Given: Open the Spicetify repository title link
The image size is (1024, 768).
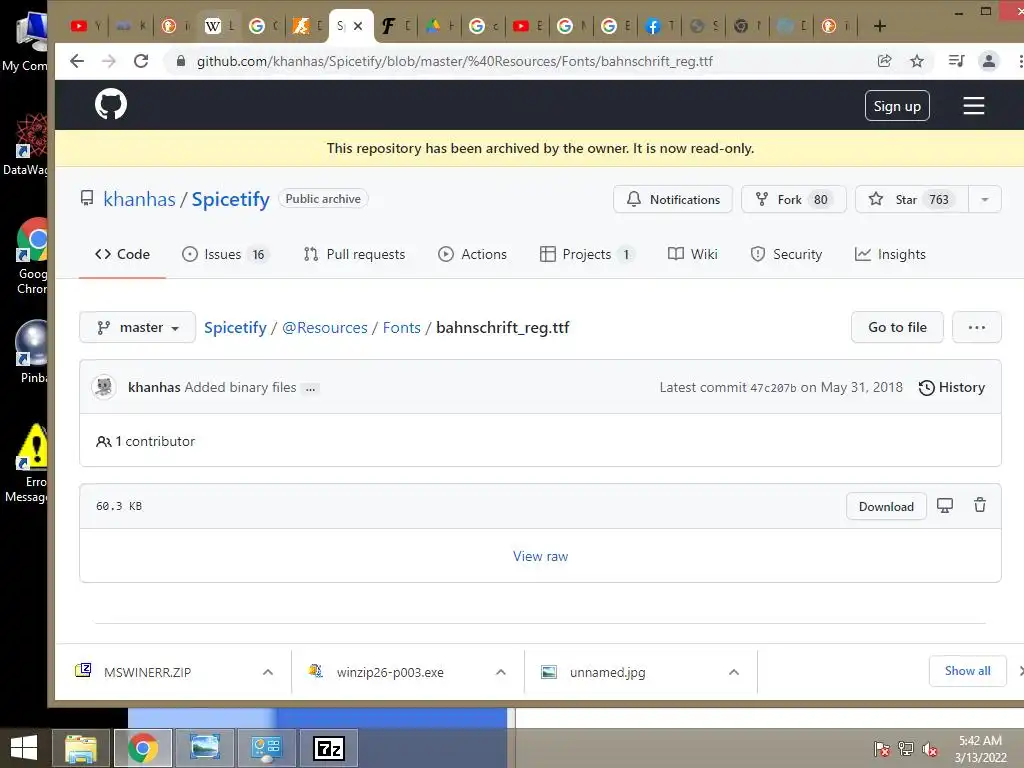Looking at the screenshot, I should [231, 199].
